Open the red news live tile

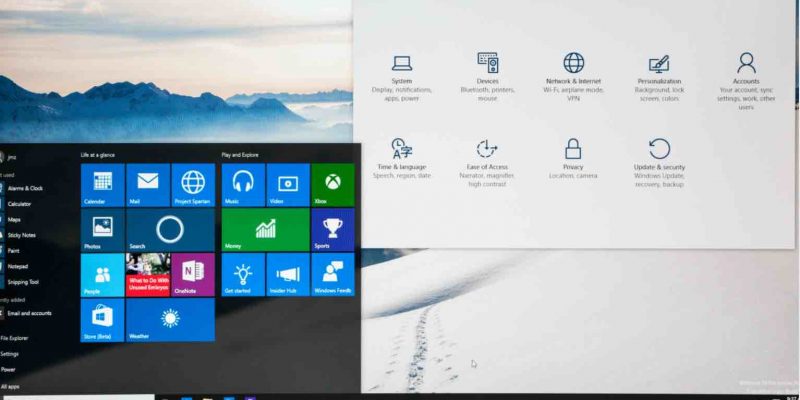pos(148,275)
